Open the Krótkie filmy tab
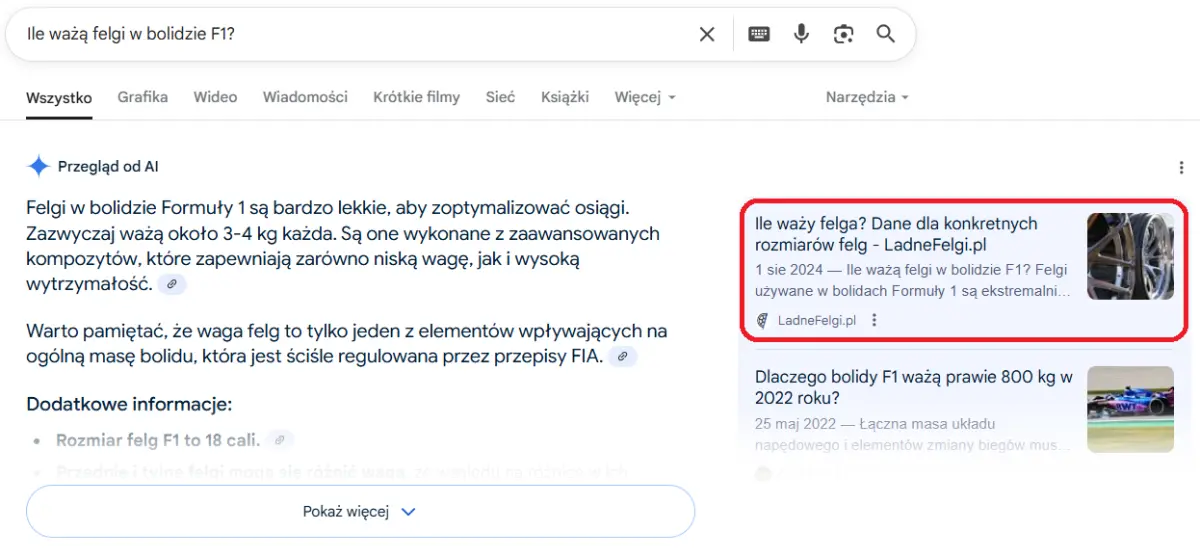 click(x=416, y=97)
